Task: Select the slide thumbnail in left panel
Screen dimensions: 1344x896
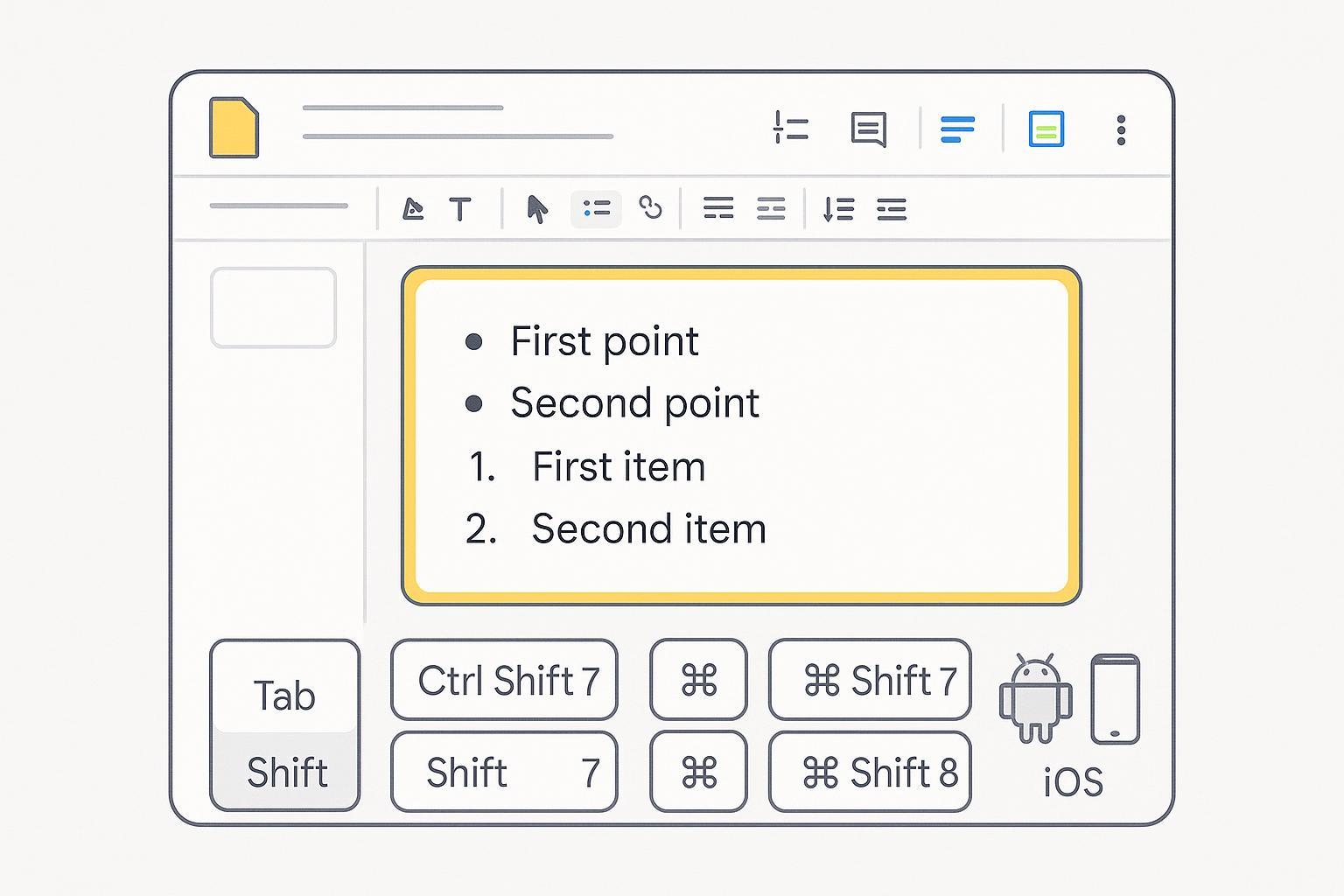Action: pos(273,307)
